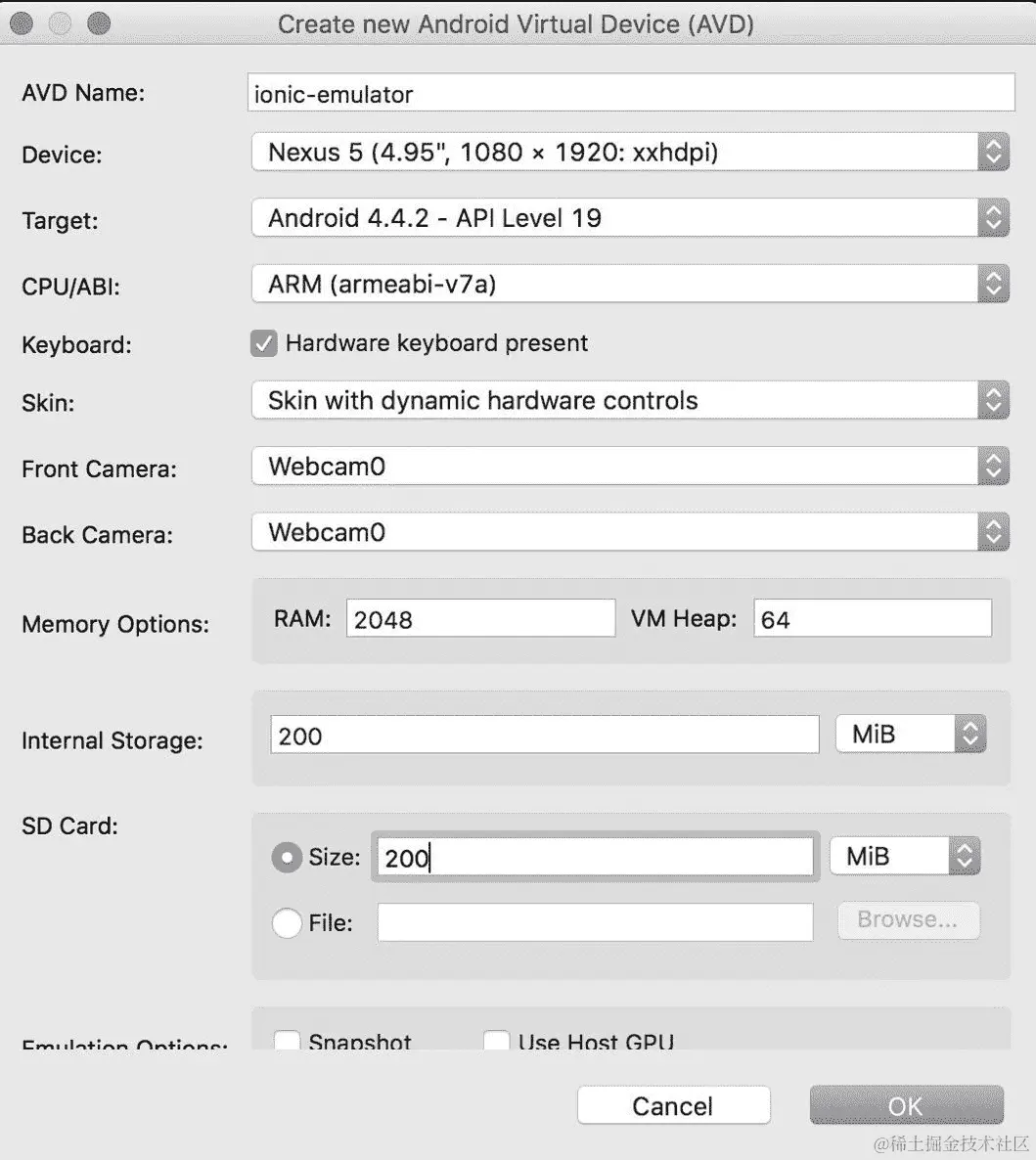
Task: Click the Browse... button
Action: pos(909,920)
